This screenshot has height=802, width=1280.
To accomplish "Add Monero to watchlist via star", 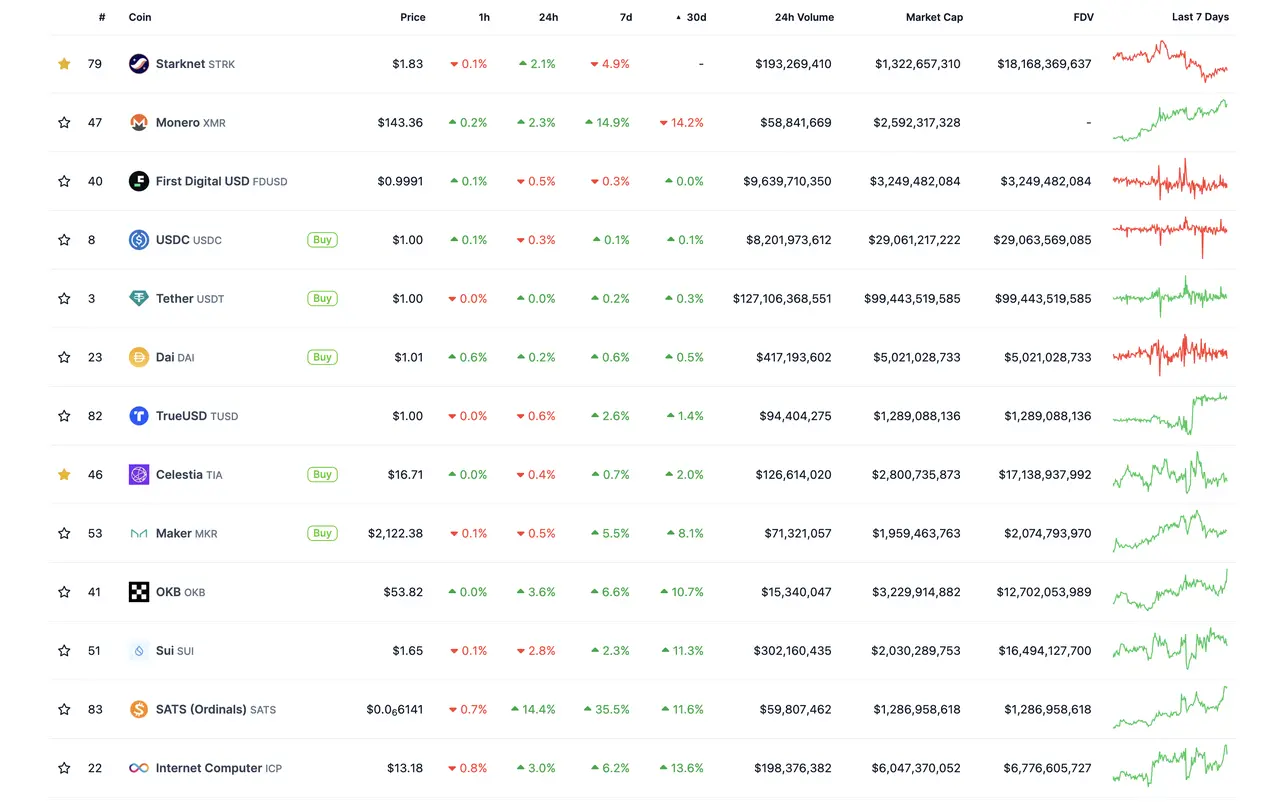I will (64, 123).
